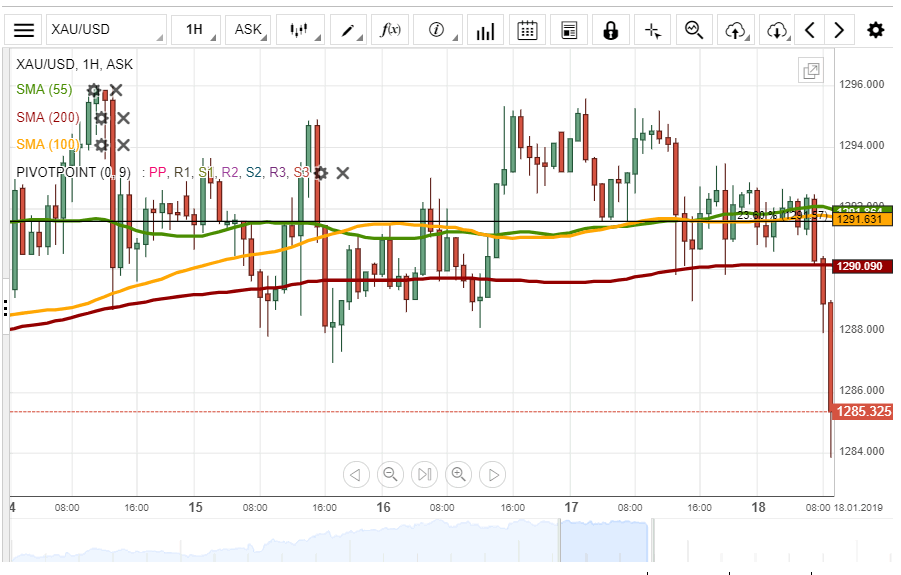901x575 pixels.
Task: Open the info icon dropdown
Action: coord(437,30)
